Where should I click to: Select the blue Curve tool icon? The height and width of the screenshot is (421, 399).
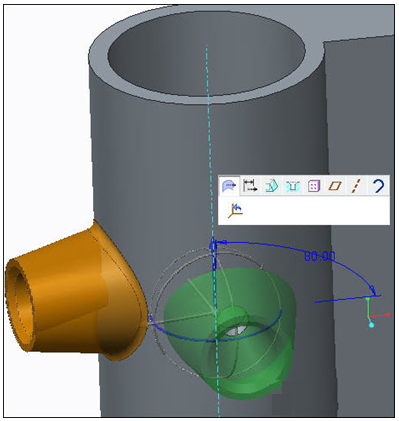click(378, 186)
